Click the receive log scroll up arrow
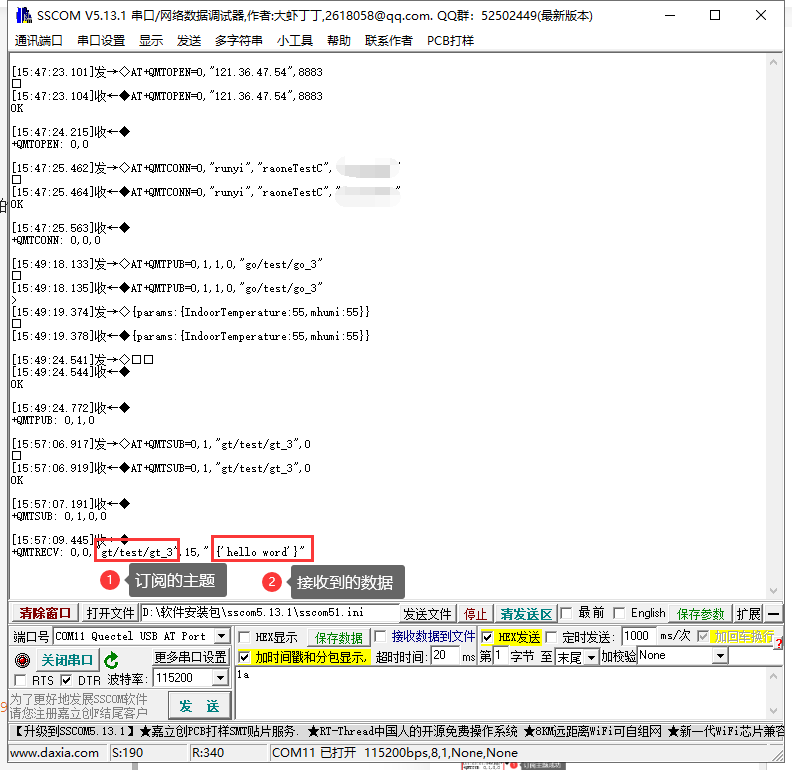The image size is (792, 770). (x=773, y=62)
